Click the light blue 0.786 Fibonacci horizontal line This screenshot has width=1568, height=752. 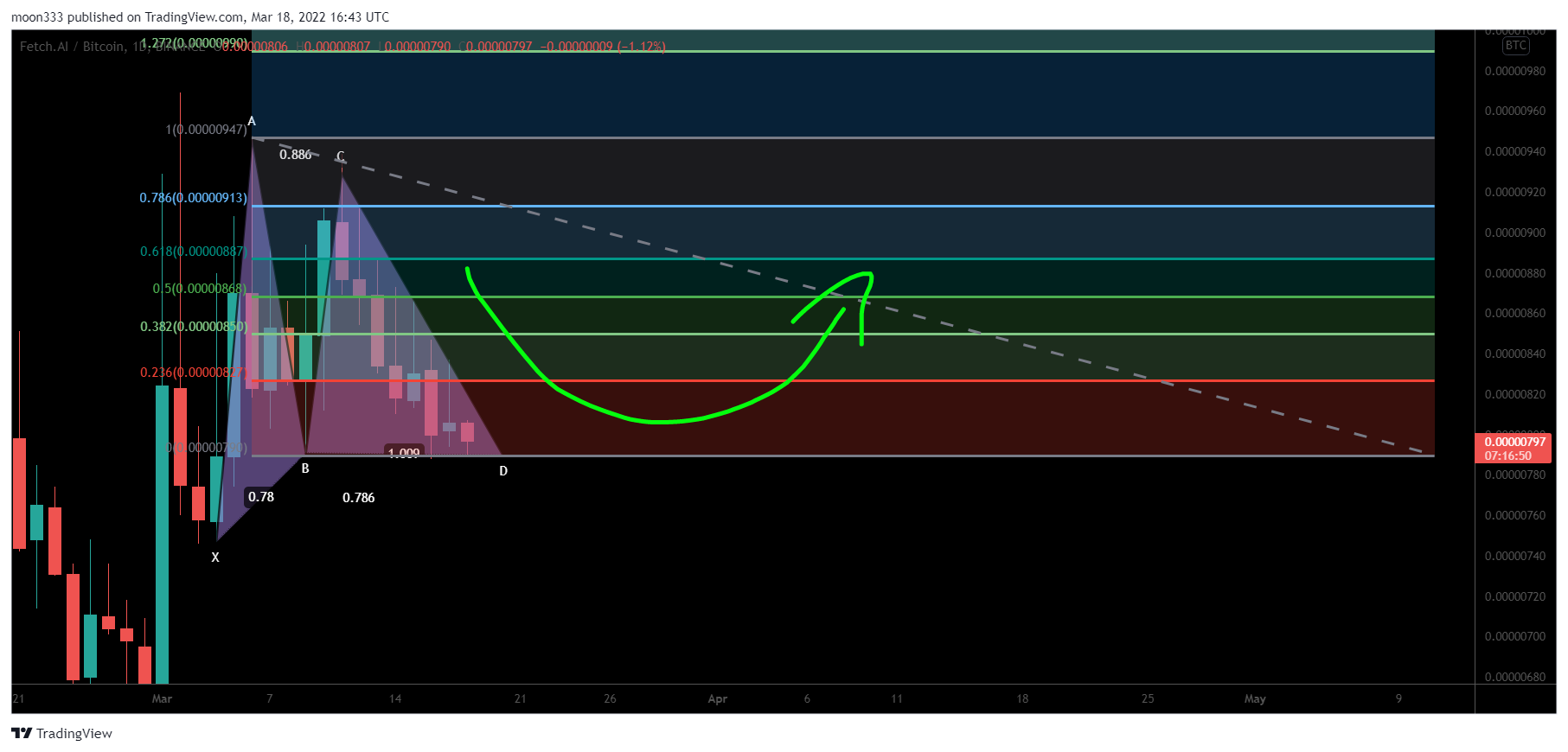[843, 206]
